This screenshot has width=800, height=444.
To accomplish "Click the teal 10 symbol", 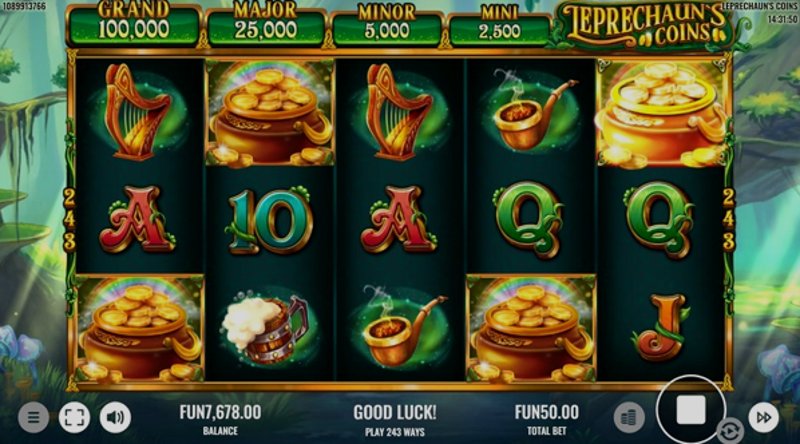I will point(269,221).
